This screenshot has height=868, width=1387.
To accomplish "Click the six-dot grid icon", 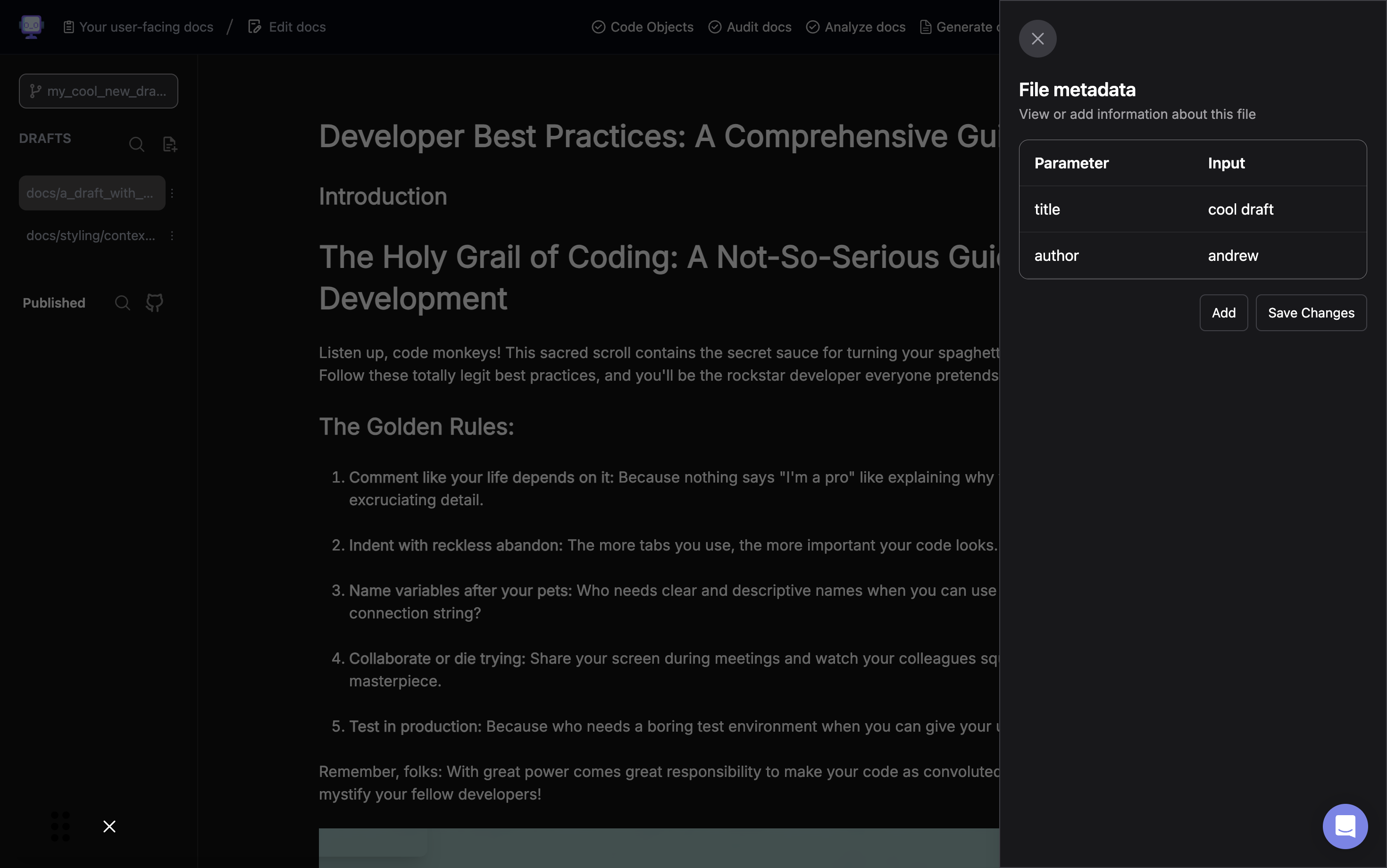I will (60, 826).
